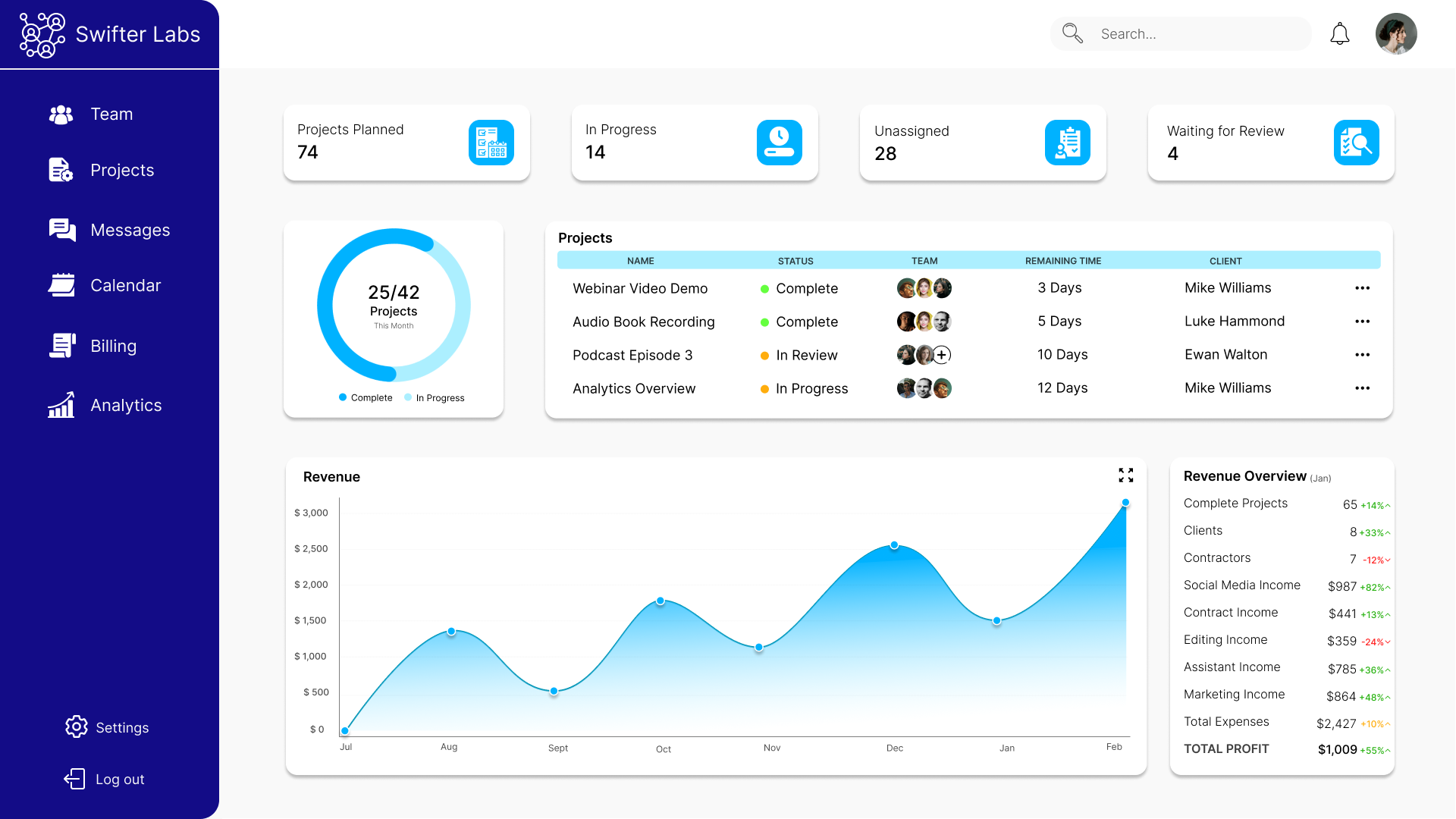
Task: Add team member to Podcast Episode 3
Action: pyautogui.click(x=942, y=355)
